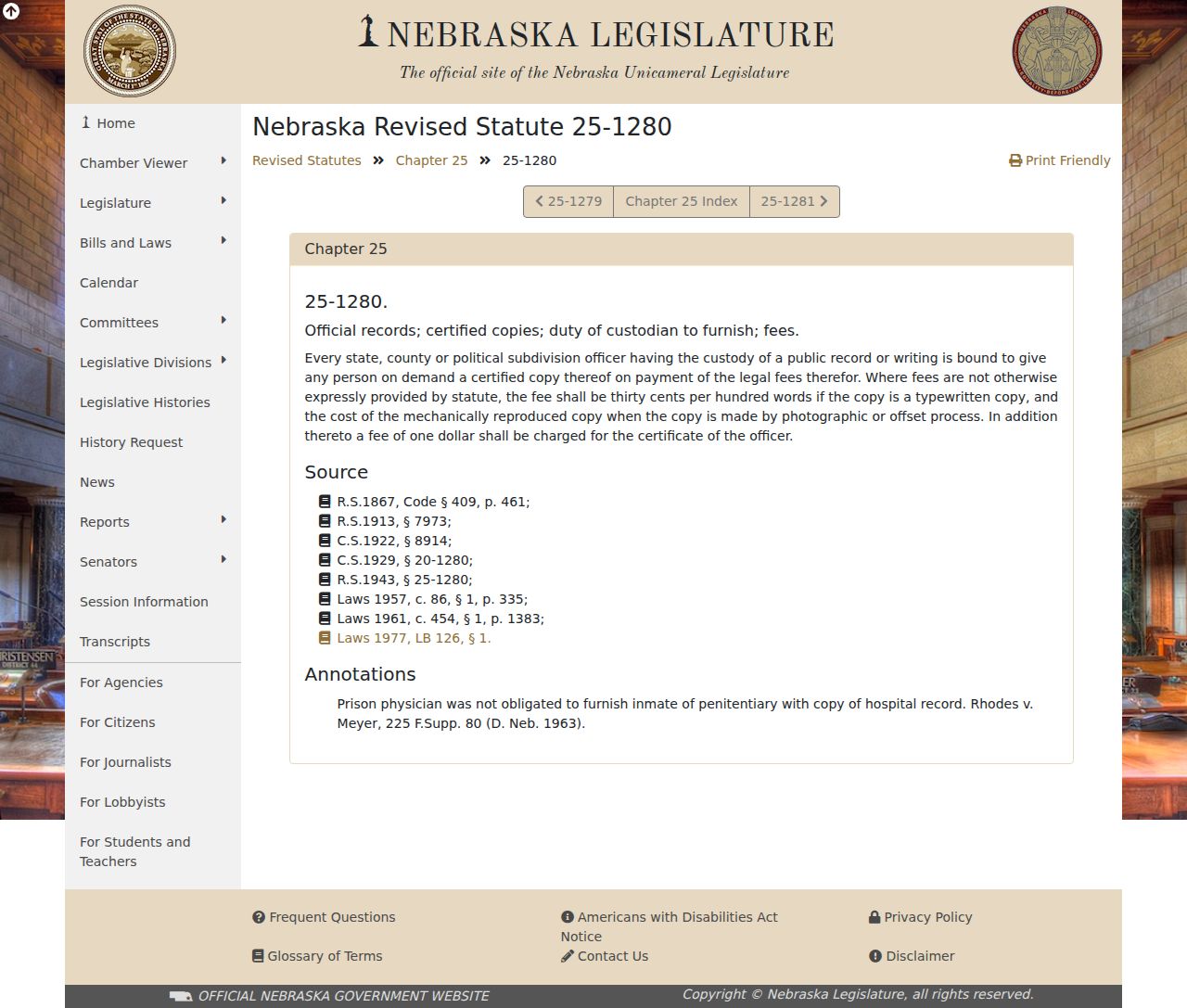Expand the Senators submenu arrow
The width and height of the screenshot is (1187, 1008).
223,559
